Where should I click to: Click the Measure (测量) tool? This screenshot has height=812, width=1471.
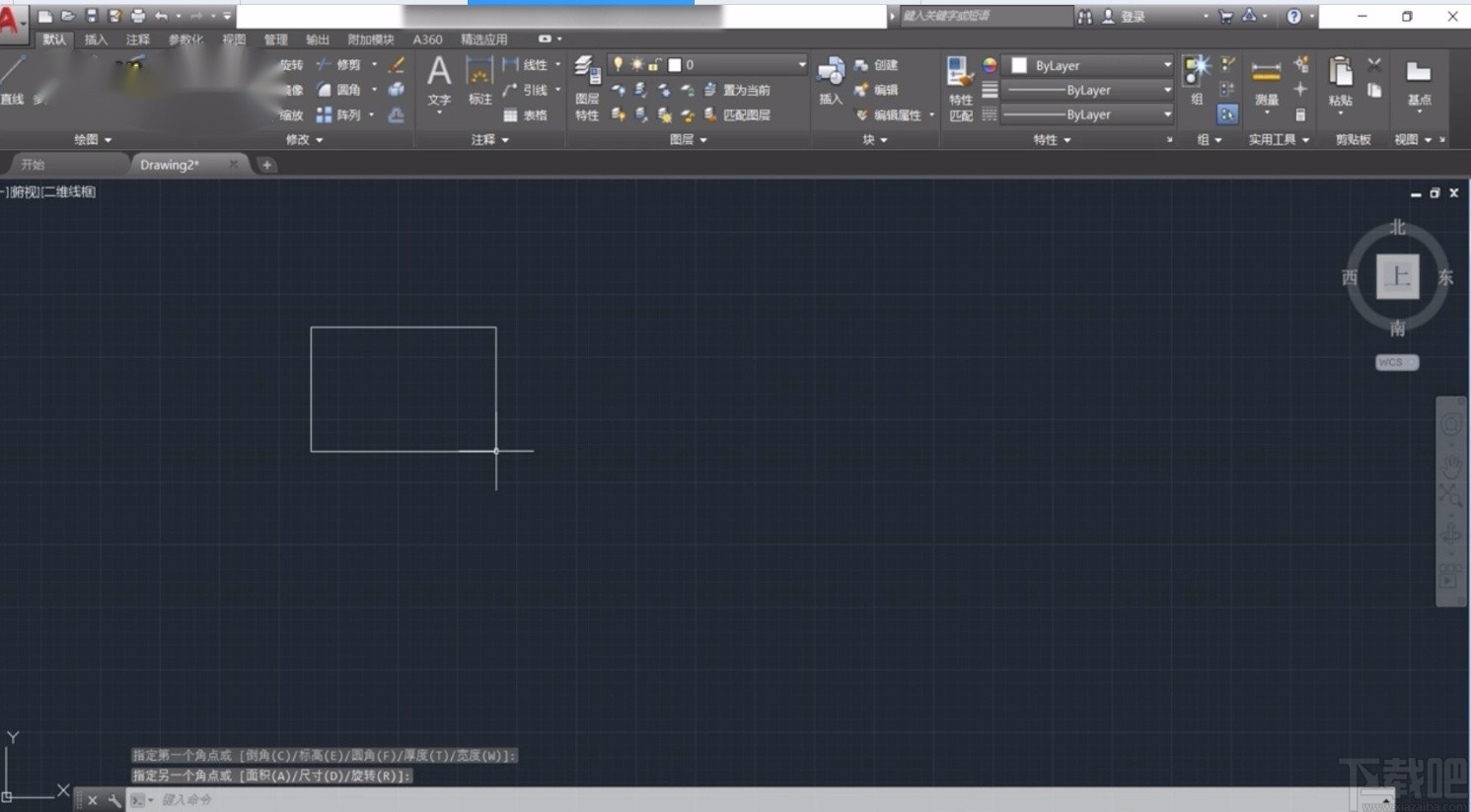(x=1267, y=83)
